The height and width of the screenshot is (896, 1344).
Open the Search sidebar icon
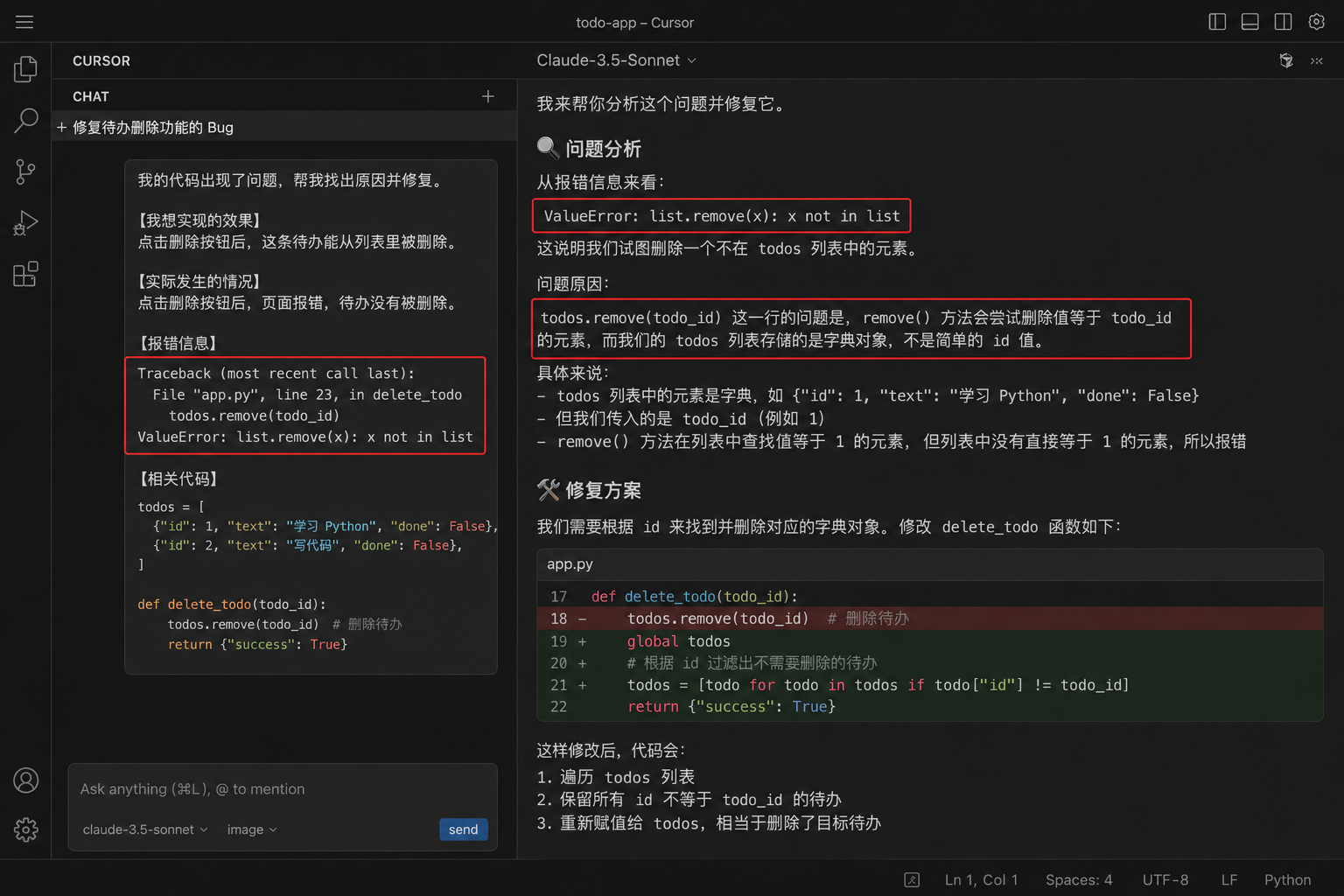(25, 121)
